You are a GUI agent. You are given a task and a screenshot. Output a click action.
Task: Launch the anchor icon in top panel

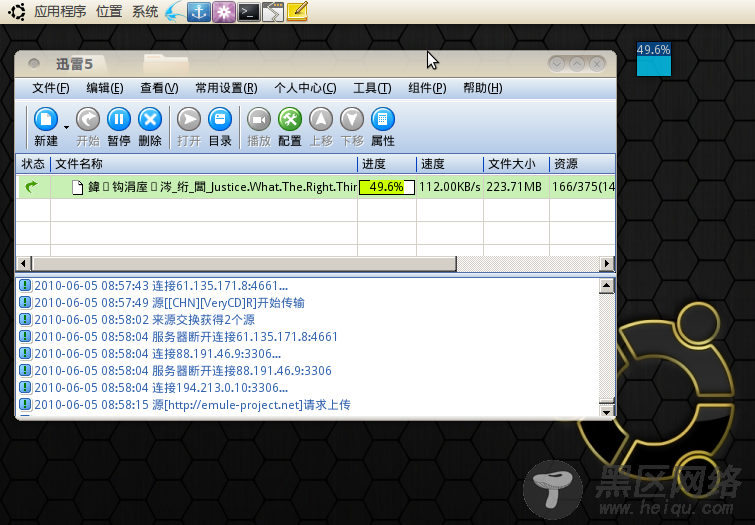pyautogui.click(x=199, y=12)
